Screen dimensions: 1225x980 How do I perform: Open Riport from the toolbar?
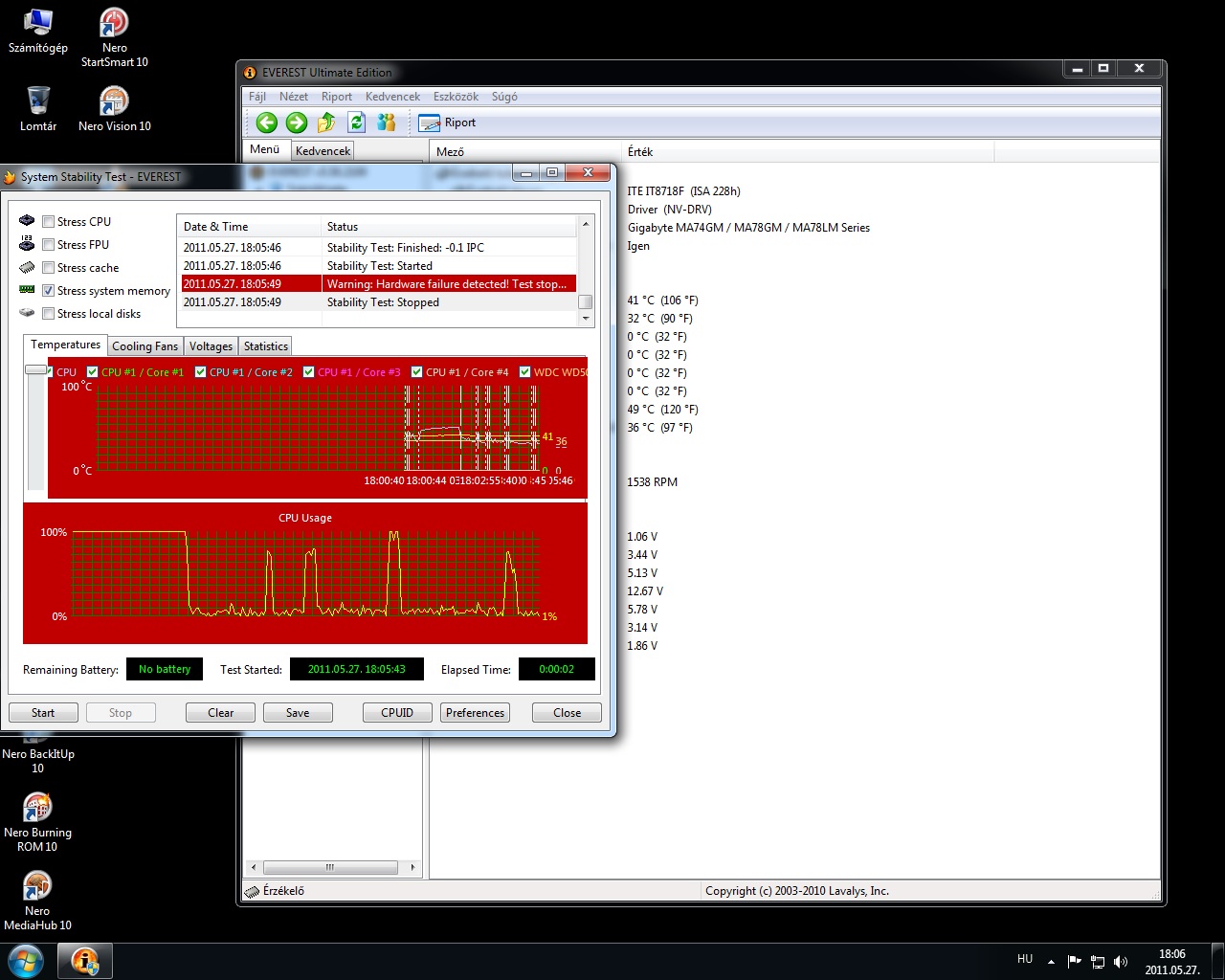447,122
